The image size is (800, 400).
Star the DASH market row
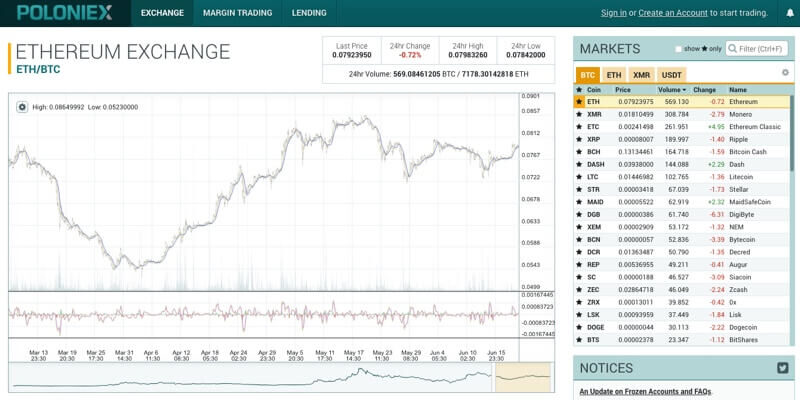coord(579,164)
